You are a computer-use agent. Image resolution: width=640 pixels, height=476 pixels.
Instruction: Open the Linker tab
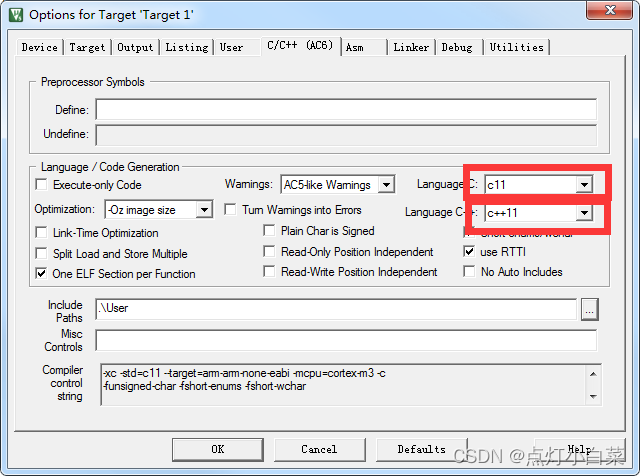point(411,47)
